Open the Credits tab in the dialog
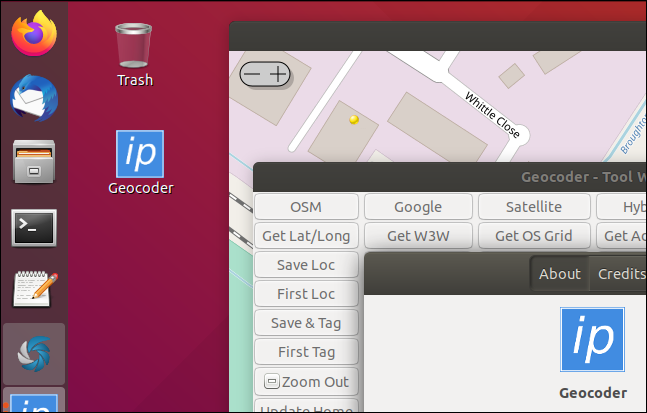This screenshot has height=413, width=647. coord(619,274)
